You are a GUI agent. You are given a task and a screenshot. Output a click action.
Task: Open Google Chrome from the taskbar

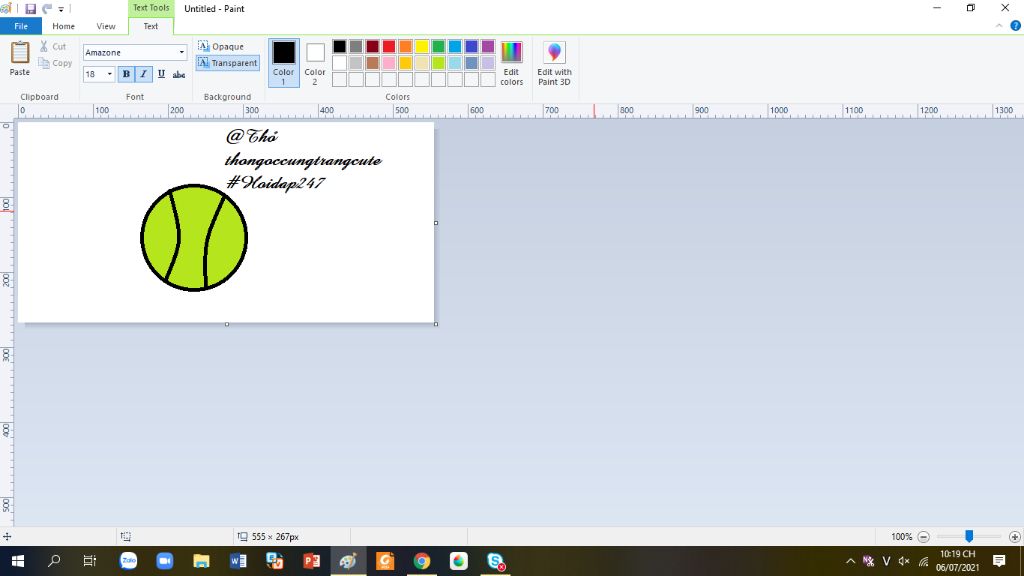coord(422,561)
